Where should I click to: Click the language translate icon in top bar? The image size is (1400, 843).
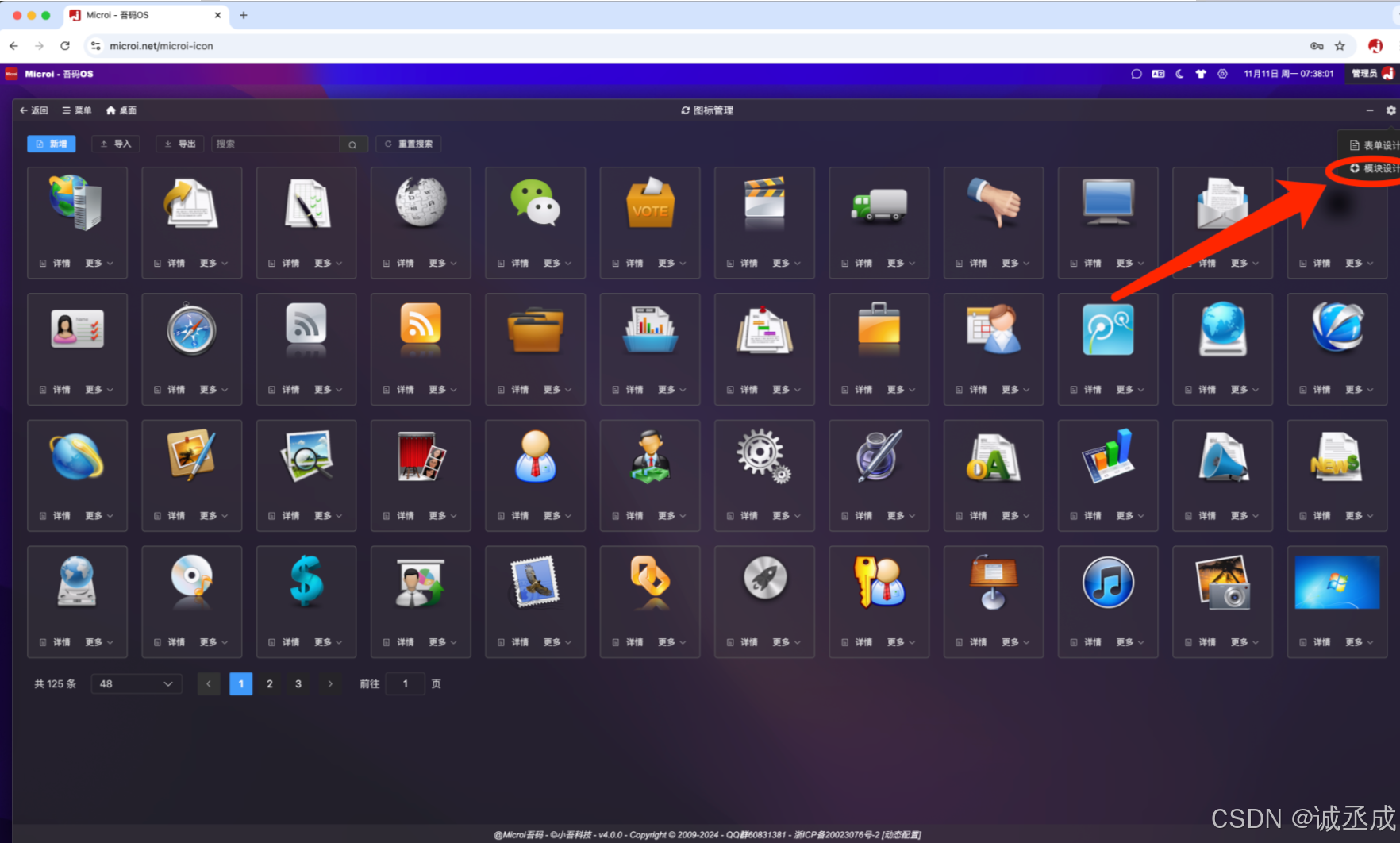click(x=1158, y=74)
